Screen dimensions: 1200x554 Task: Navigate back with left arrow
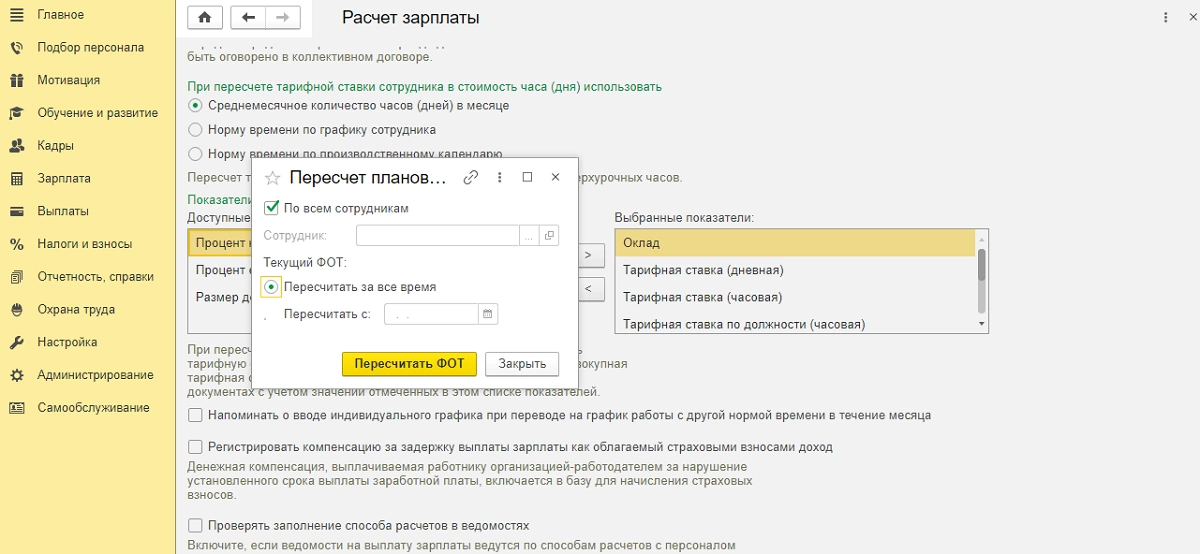[248, 17]
